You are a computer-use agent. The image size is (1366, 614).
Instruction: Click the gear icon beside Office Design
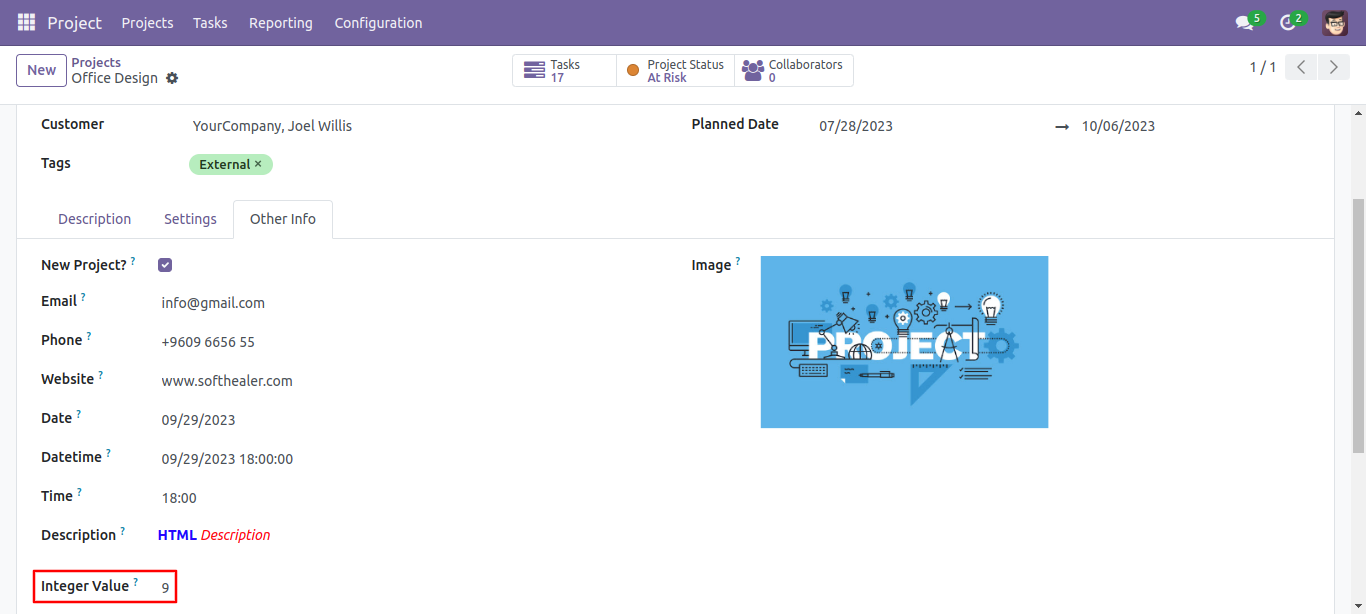[172, 78]
